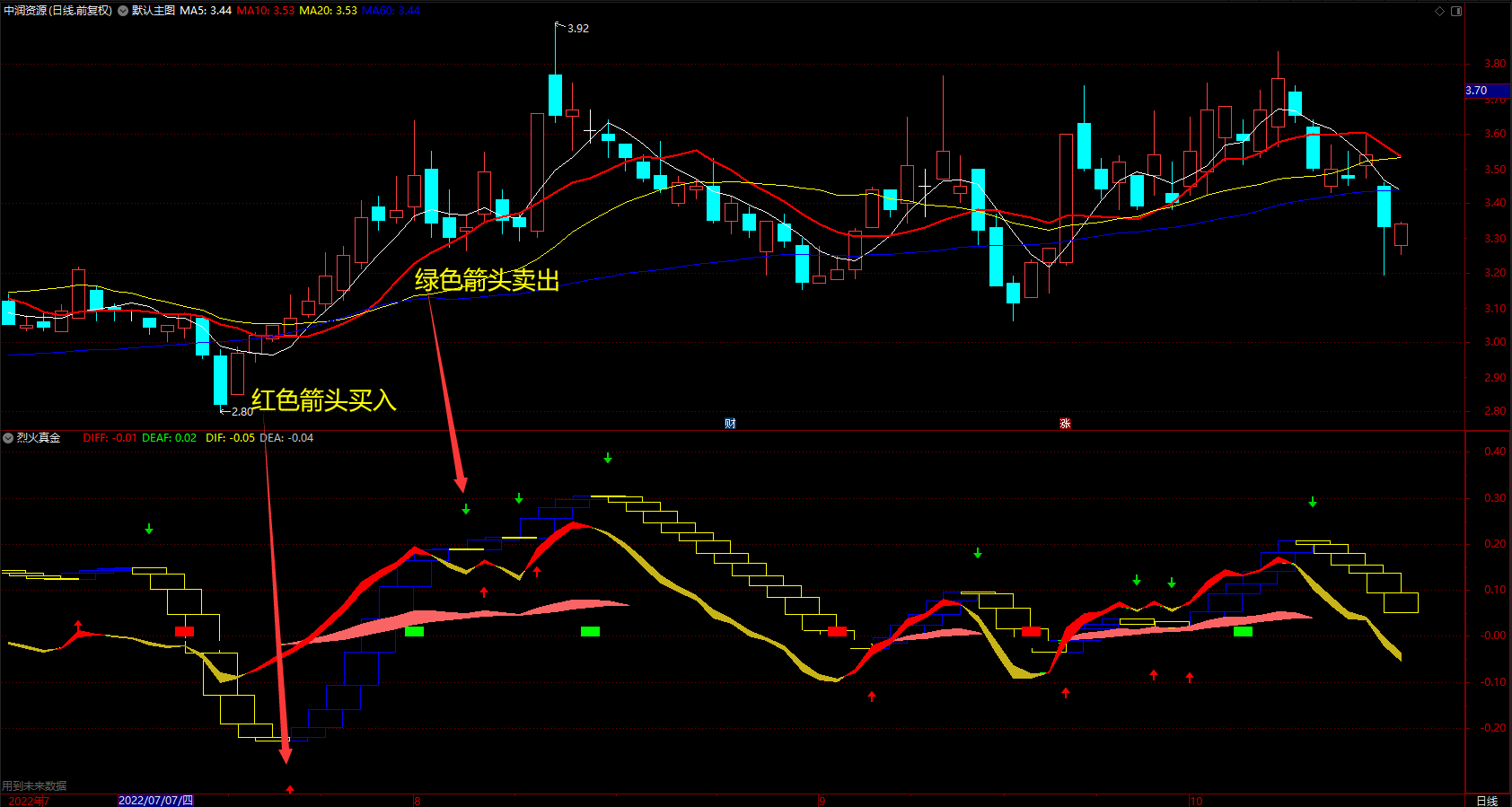Viewport: 1512px width, 807px height.
Task: Click the 0.40 indicator axis value
Action: point(1495,452)
